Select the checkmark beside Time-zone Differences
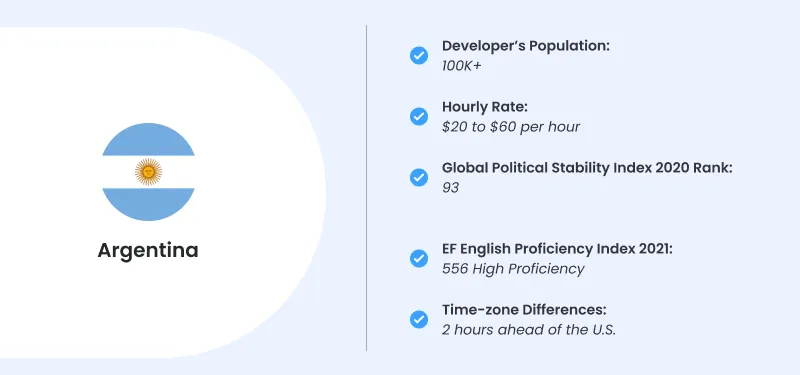This screenshot has width=800, height=375. [x=419, y=319]
